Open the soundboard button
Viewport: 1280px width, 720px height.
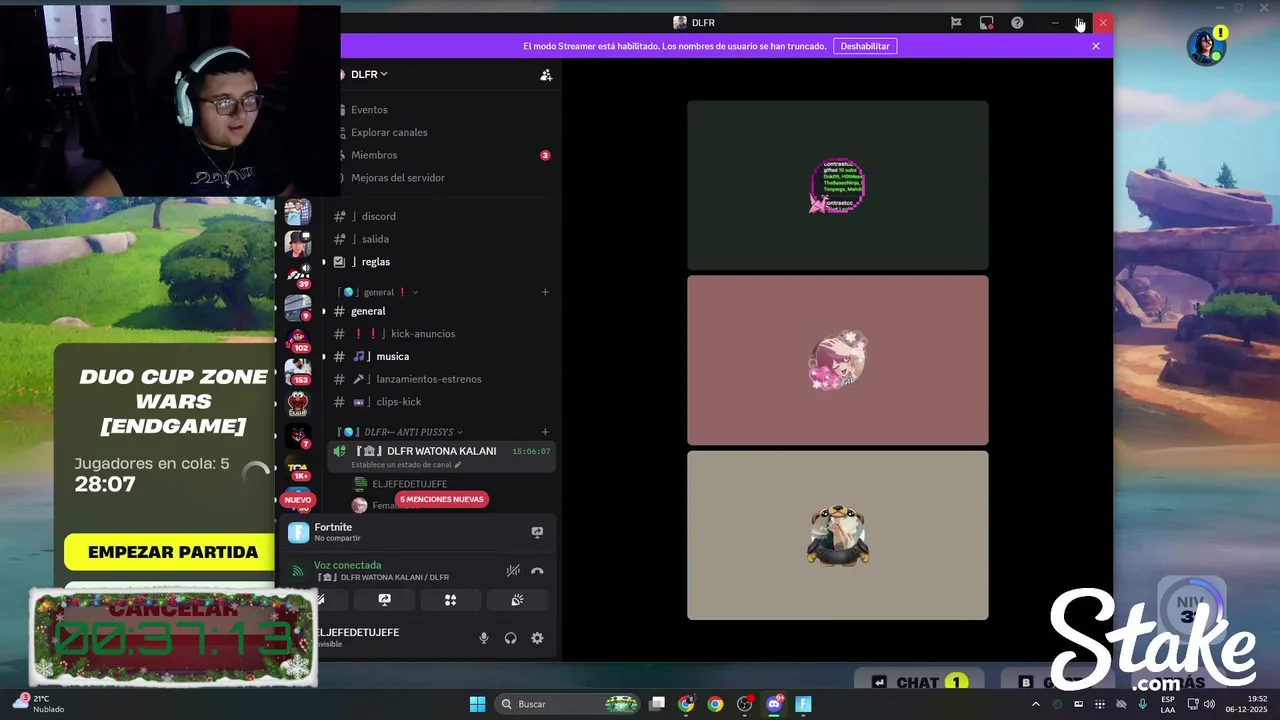517,600
